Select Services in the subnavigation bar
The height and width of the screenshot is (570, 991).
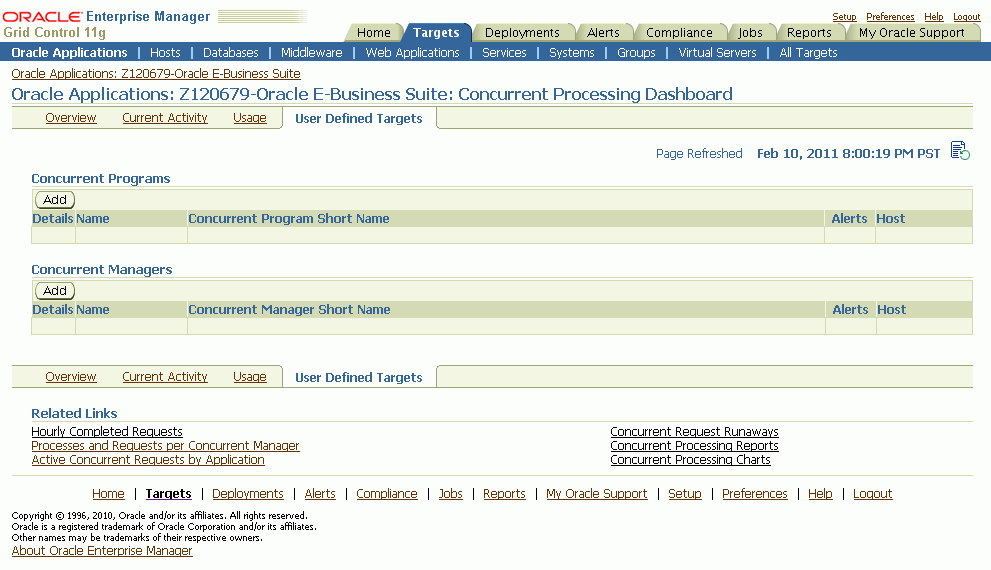click(504, 52)
